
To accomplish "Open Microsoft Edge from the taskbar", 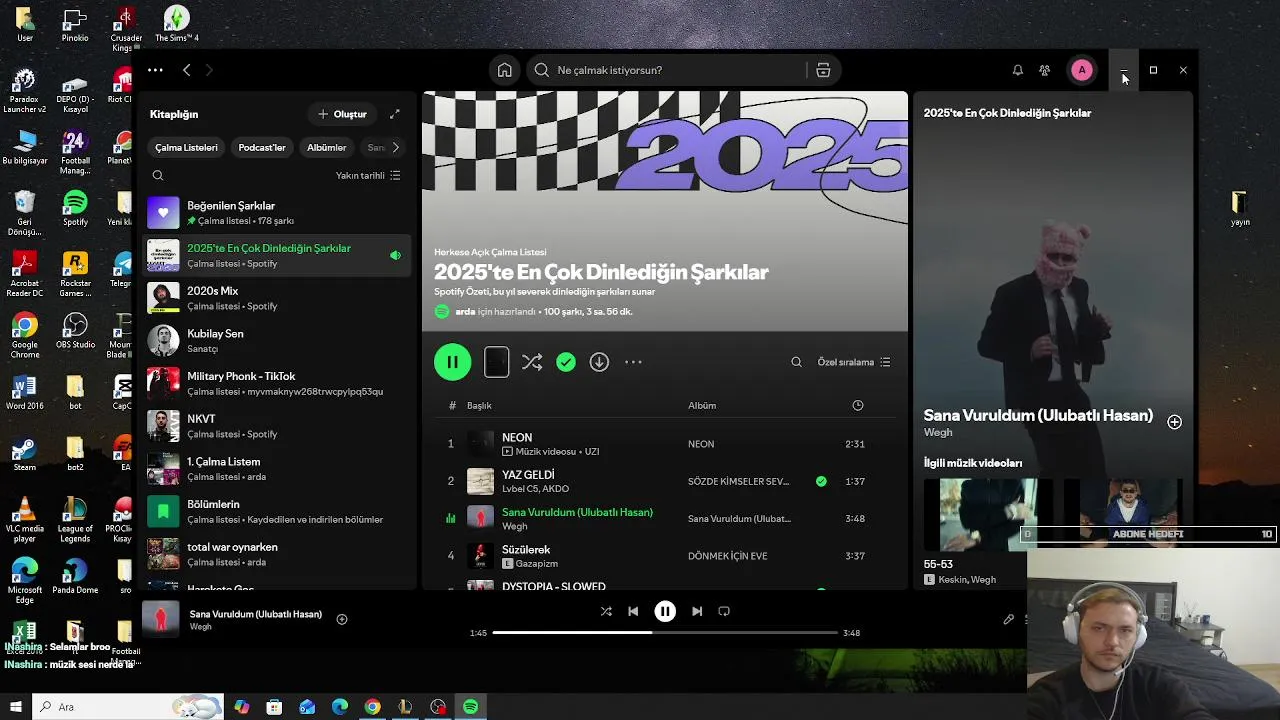I will point(340,707).
